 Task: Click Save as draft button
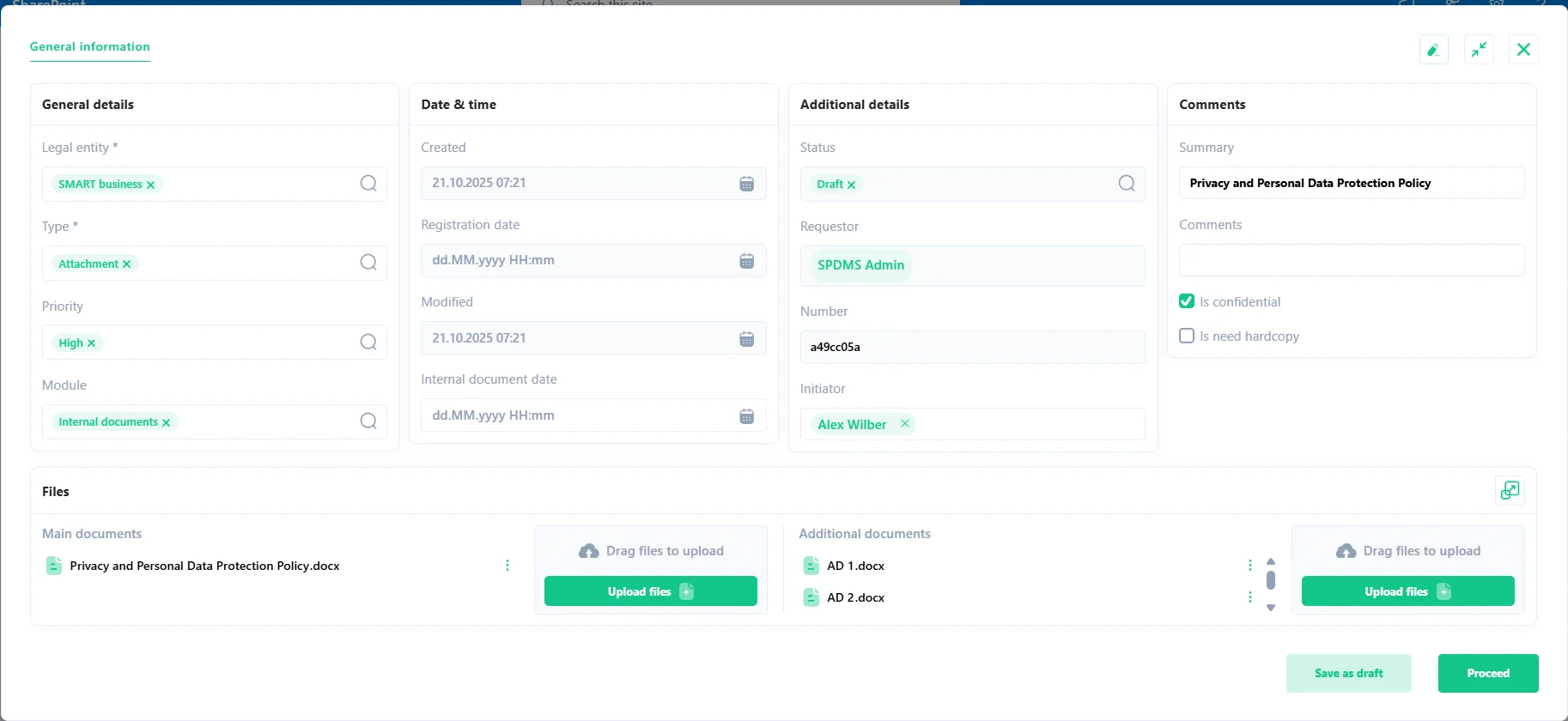pyautogui.click(x=1348, y=673)
